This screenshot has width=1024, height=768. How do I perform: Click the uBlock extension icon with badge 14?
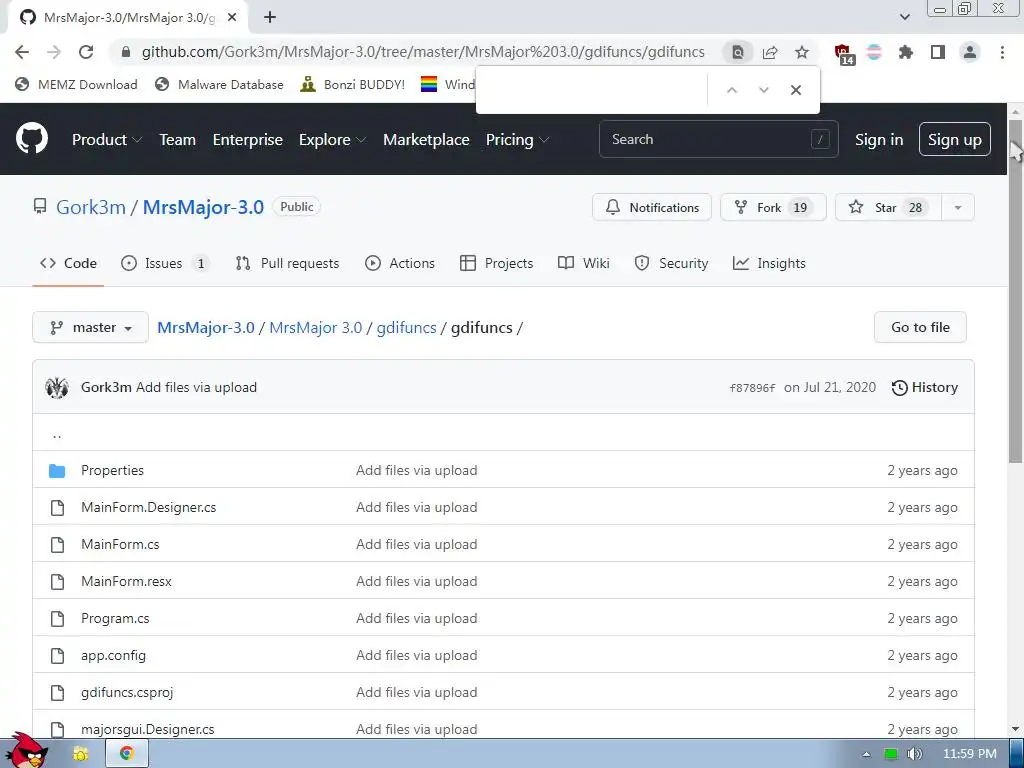pos(843,54)
